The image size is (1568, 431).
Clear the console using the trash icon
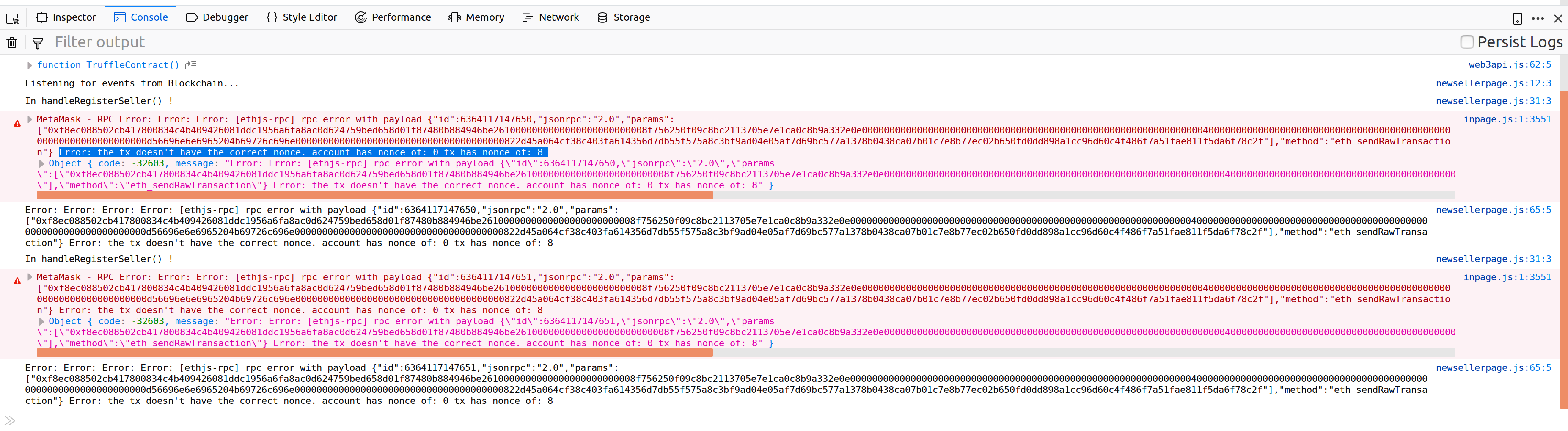11,42
